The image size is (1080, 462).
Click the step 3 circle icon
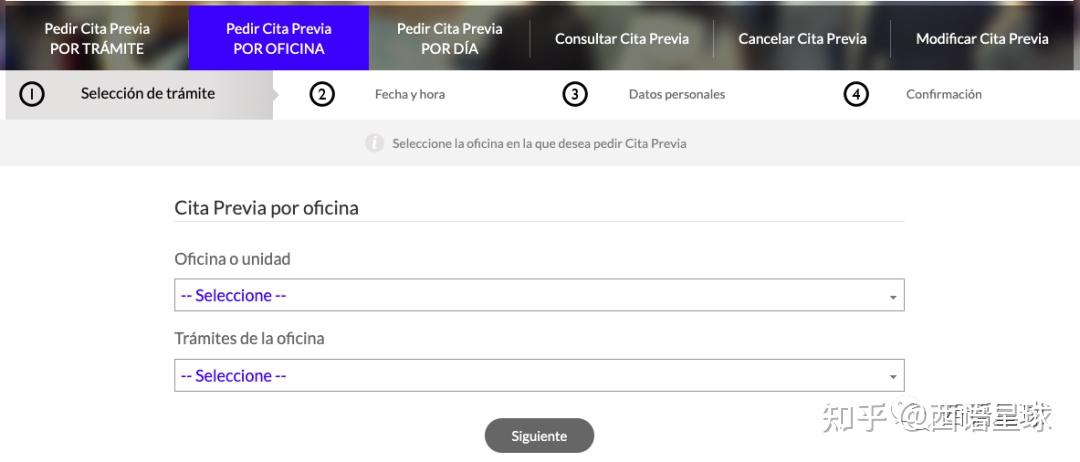575,94
